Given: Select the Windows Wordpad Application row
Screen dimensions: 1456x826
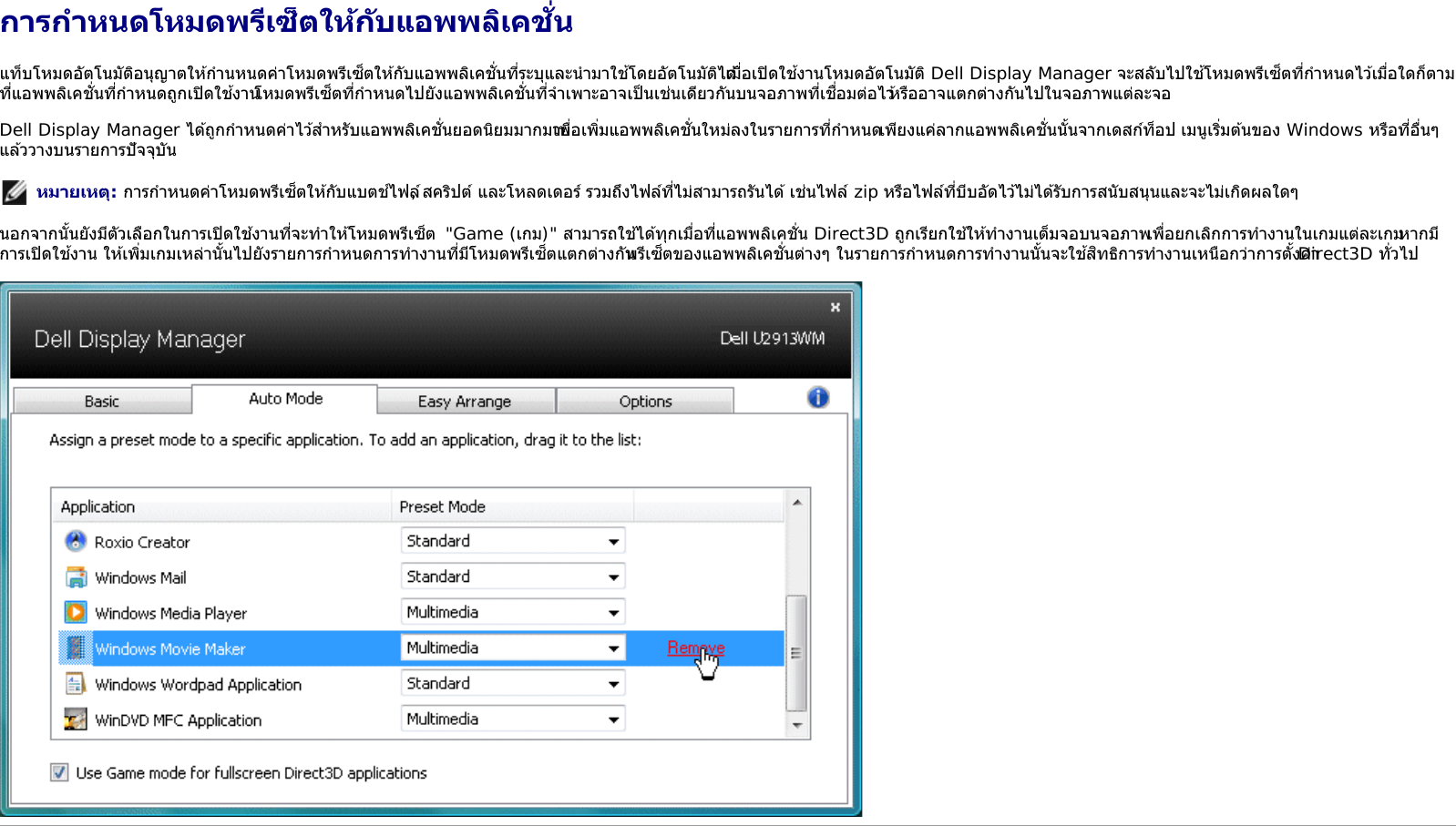Looking at the screenshot, I should tap(419, 683).
